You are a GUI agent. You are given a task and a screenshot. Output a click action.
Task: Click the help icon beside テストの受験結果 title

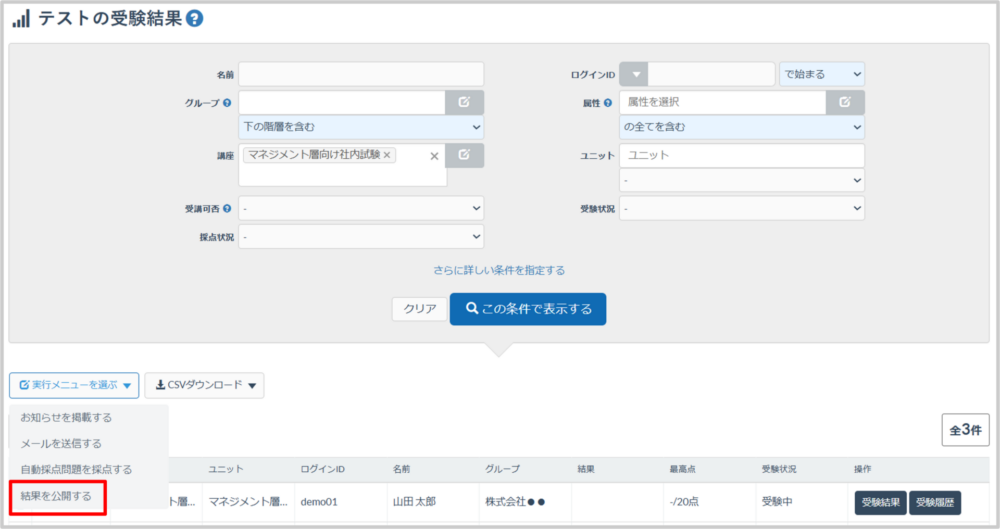(x=195, y=18)
